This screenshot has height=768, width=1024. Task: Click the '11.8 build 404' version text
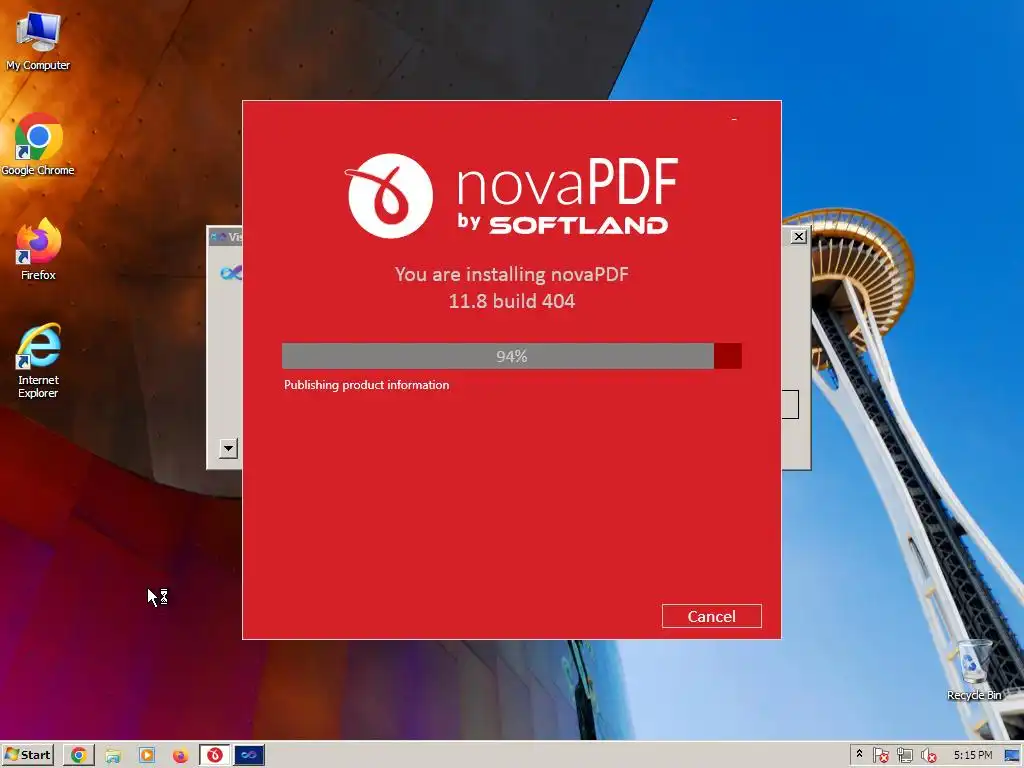511,301
